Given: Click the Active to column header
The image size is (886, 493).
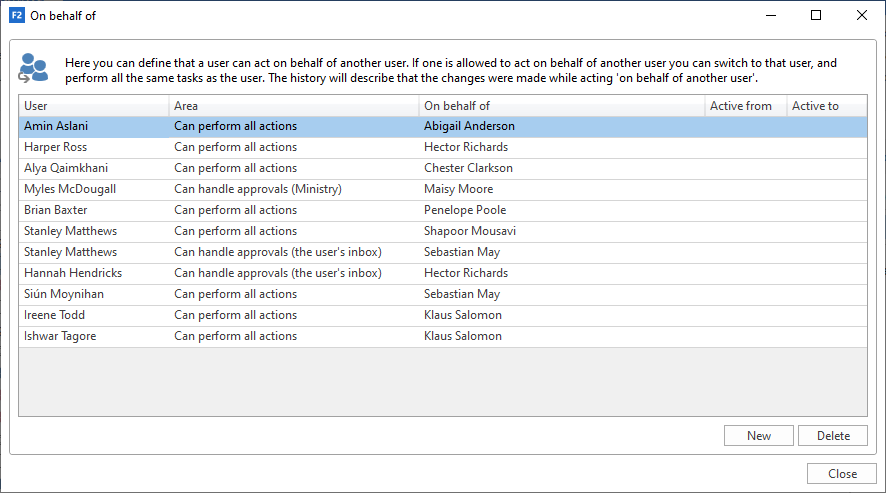Looking at the screenshot, I should (x=826, y=106).
